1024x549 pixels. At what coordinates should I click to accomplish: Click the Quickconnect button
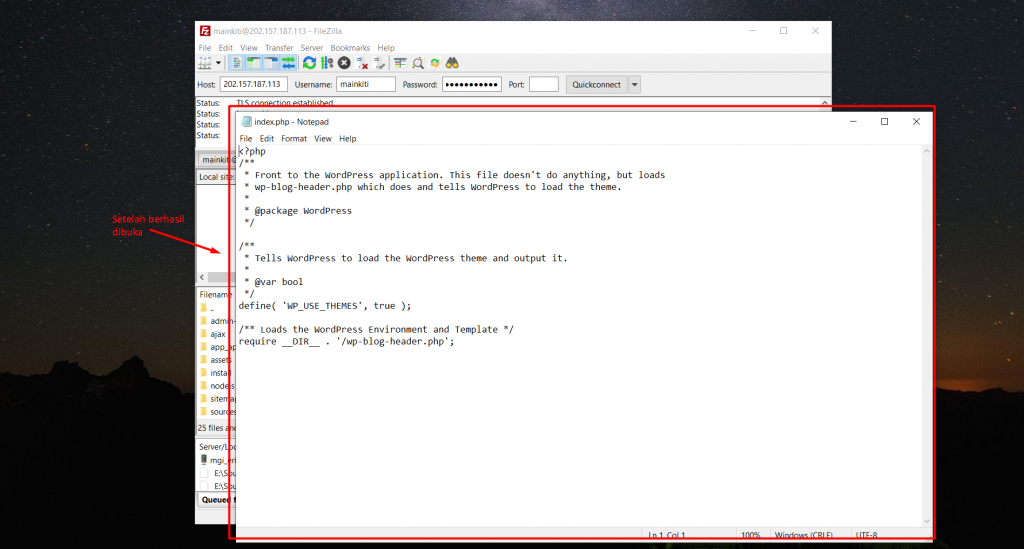click(x=596, y=84)
